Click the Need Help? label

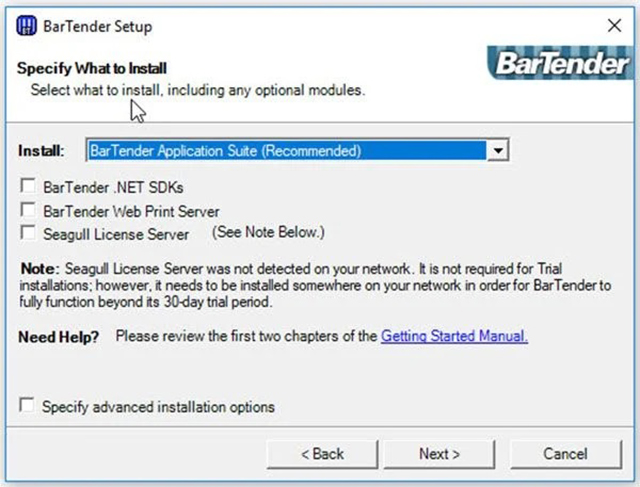click(x=59, y=337)
